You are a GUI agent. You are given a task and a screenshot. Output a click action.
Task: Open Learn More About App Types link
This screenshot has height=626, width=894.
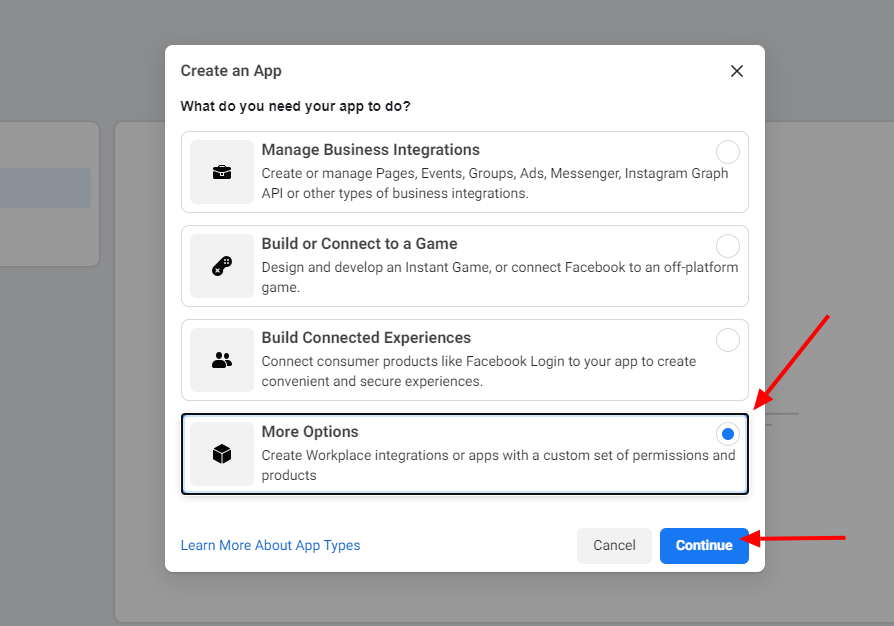270,546
